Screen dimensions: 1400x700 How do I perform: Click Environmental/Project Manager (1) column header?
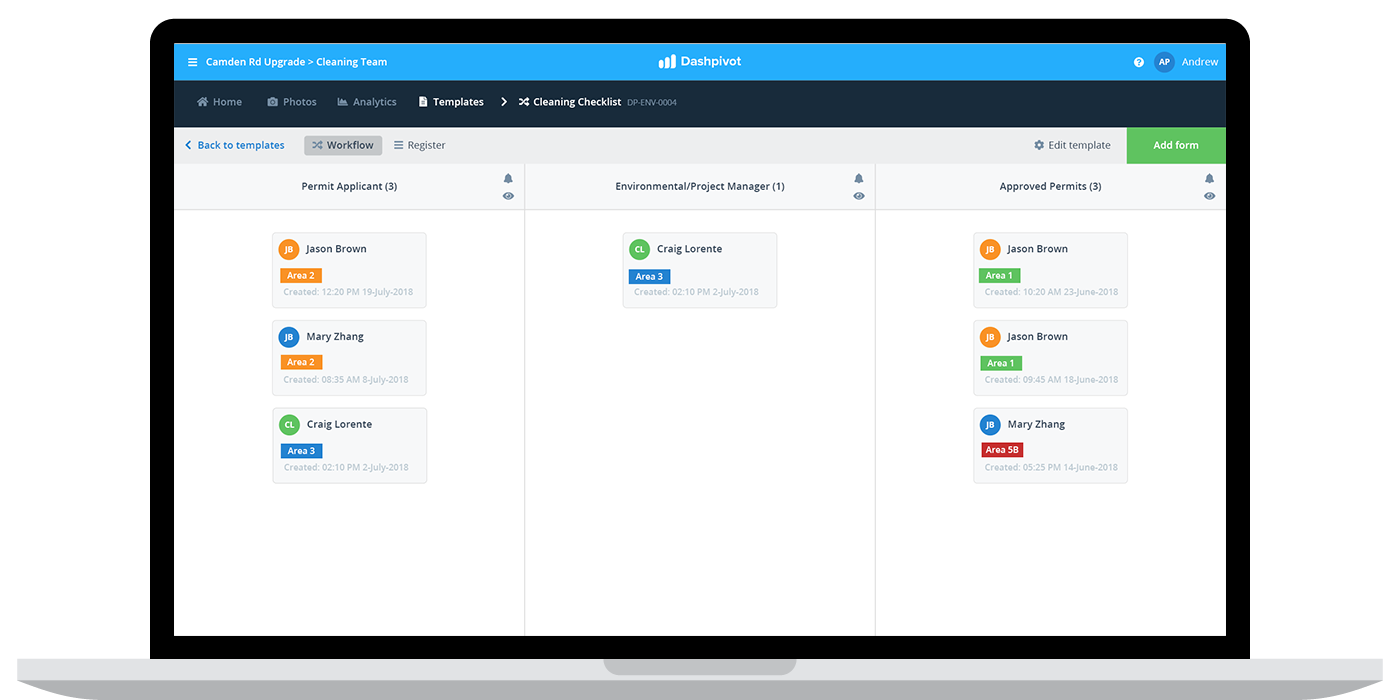coord(700,187)
